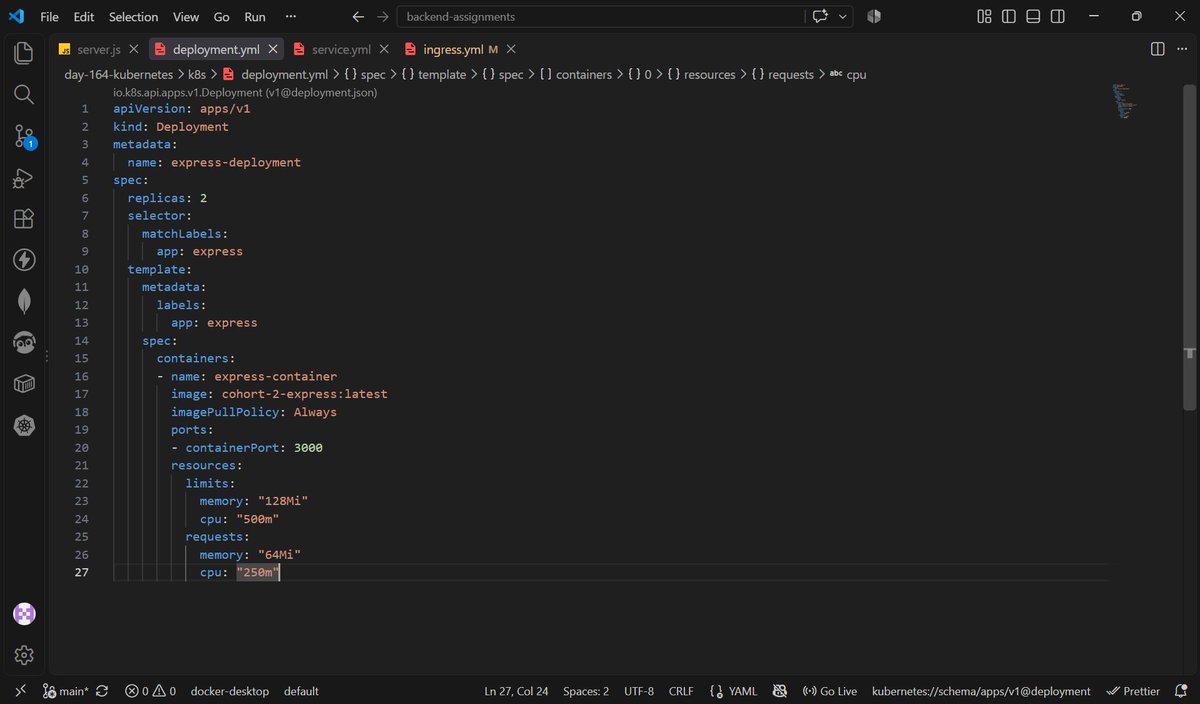The height and width of the screenshot is (704, 1200).
Task: Open the Extensions view
Action: point(24,219)
